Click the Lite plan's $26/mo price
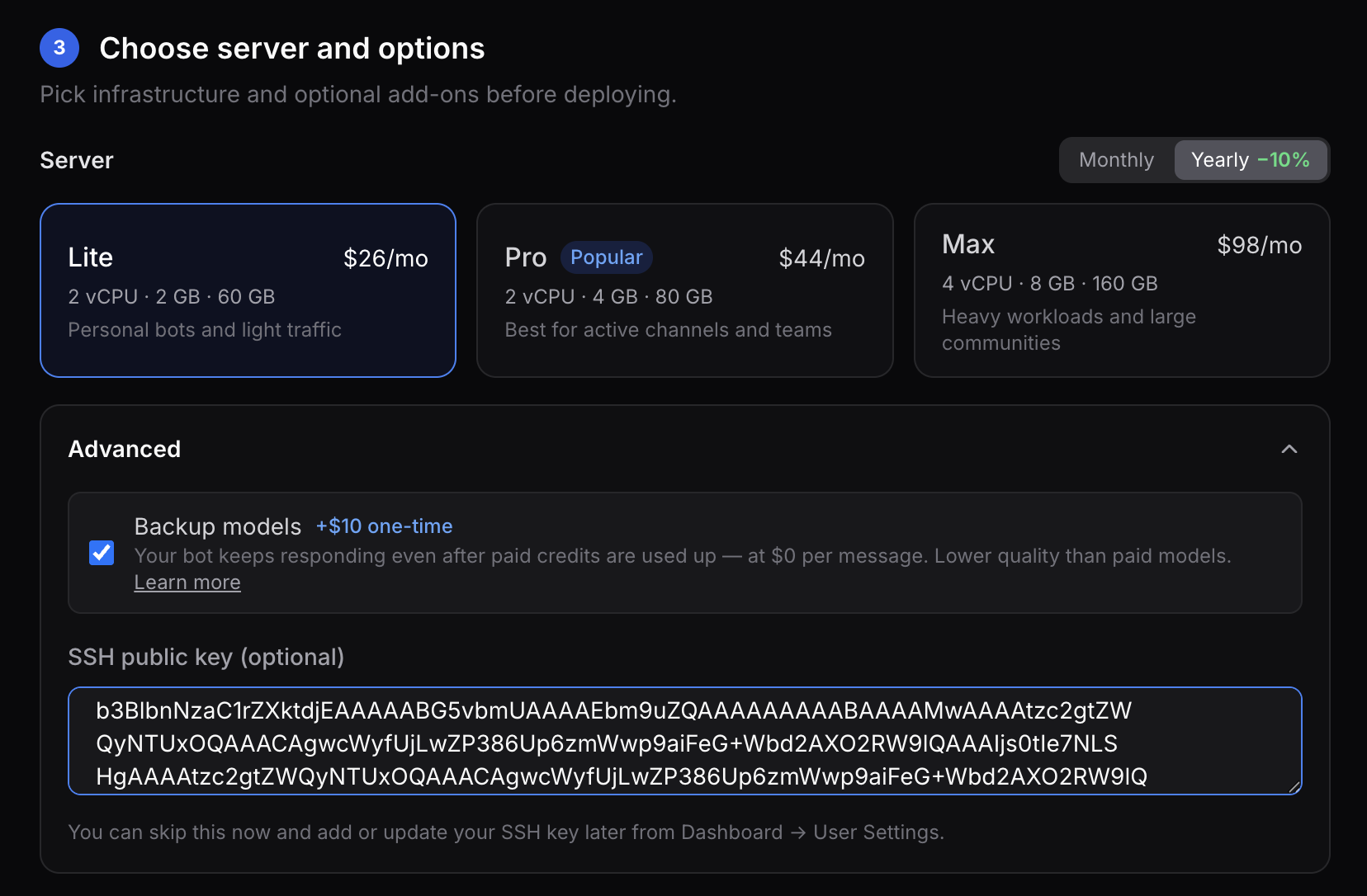The width and height of the screenshot is (1367, 896). [386, 257]
